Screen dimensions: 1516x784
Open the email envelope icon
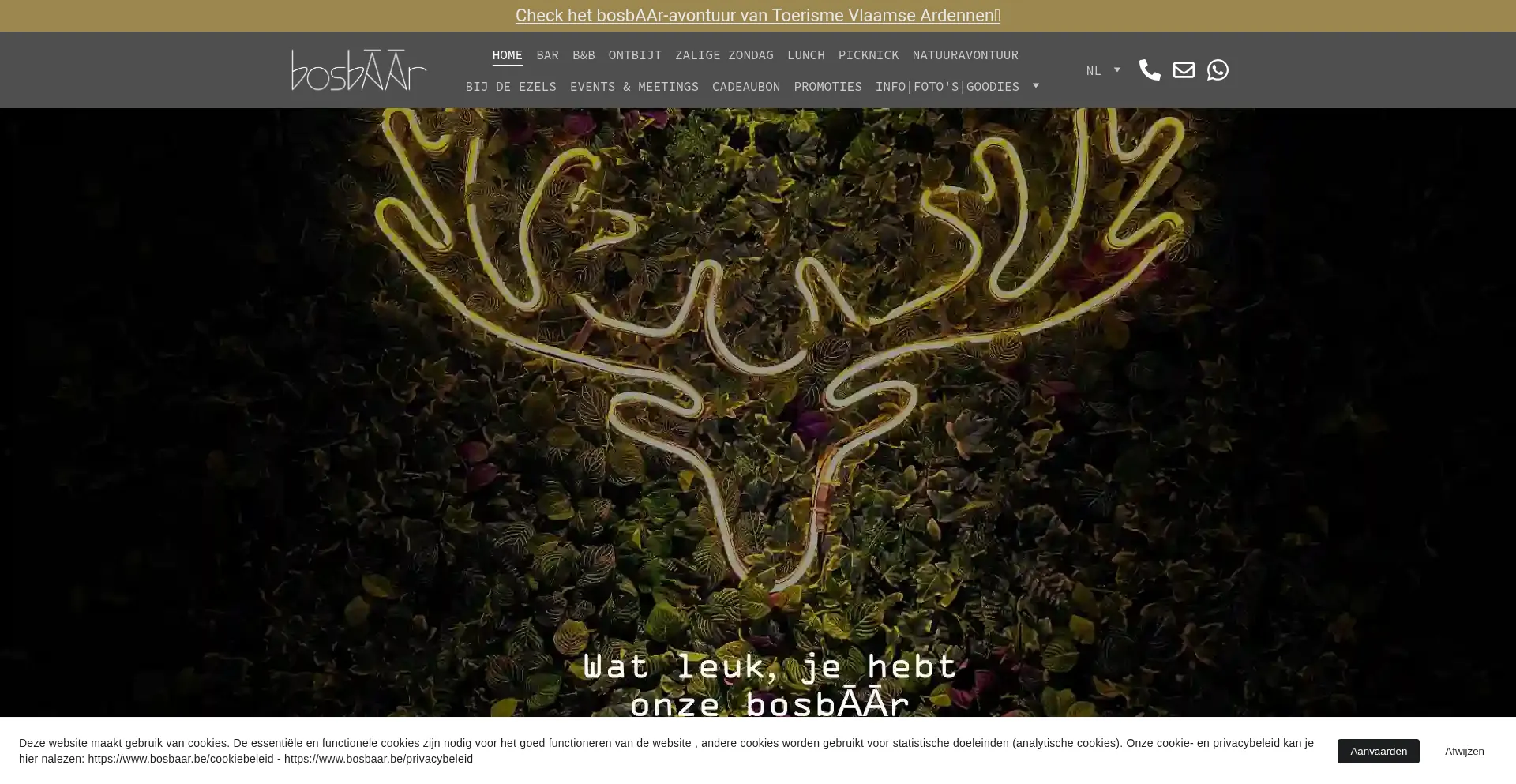pos(1183,70)
